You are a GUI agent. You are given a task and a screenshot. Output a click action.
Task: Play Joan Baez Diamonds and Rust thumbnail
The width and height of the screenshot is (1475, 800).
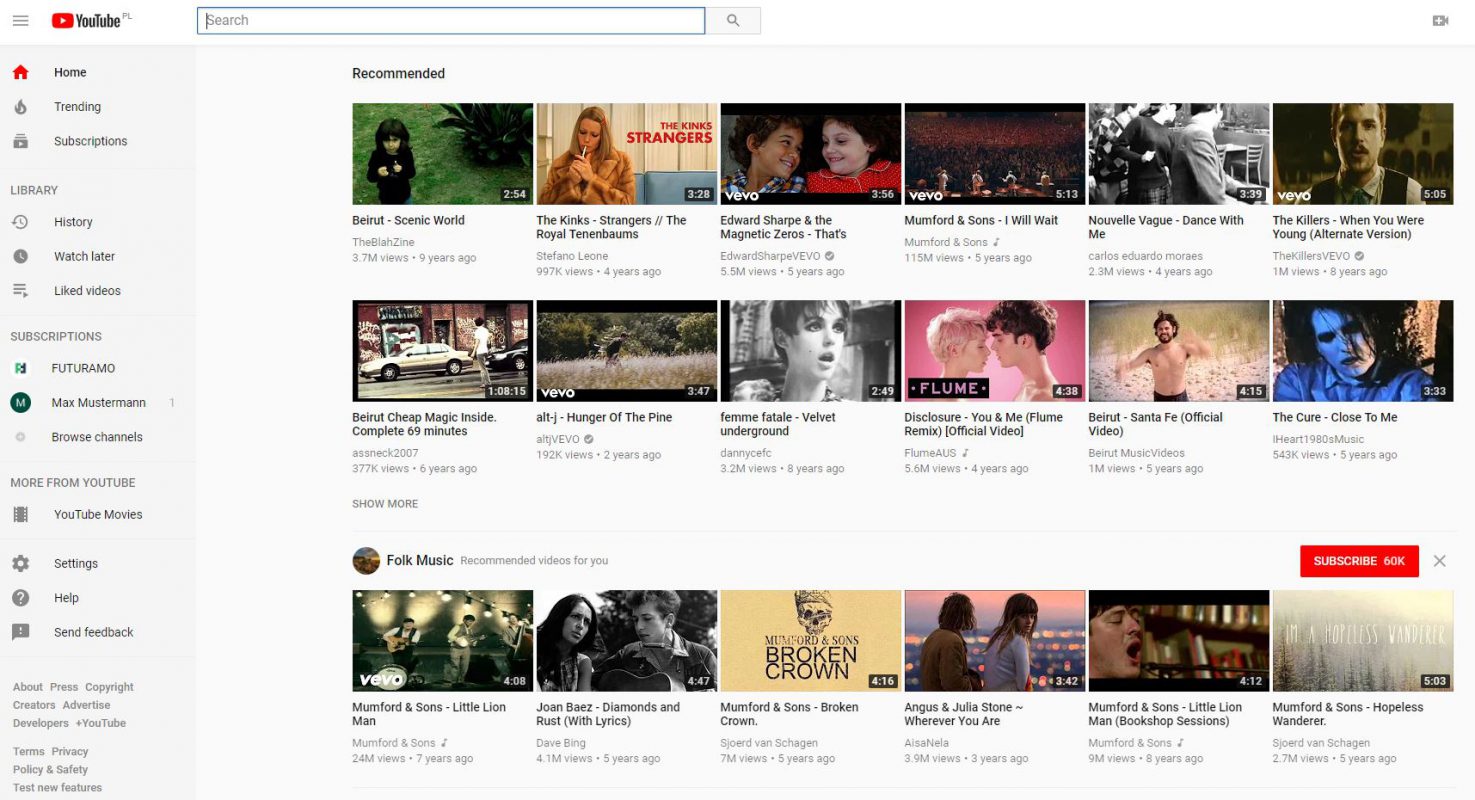click(626, 641)
